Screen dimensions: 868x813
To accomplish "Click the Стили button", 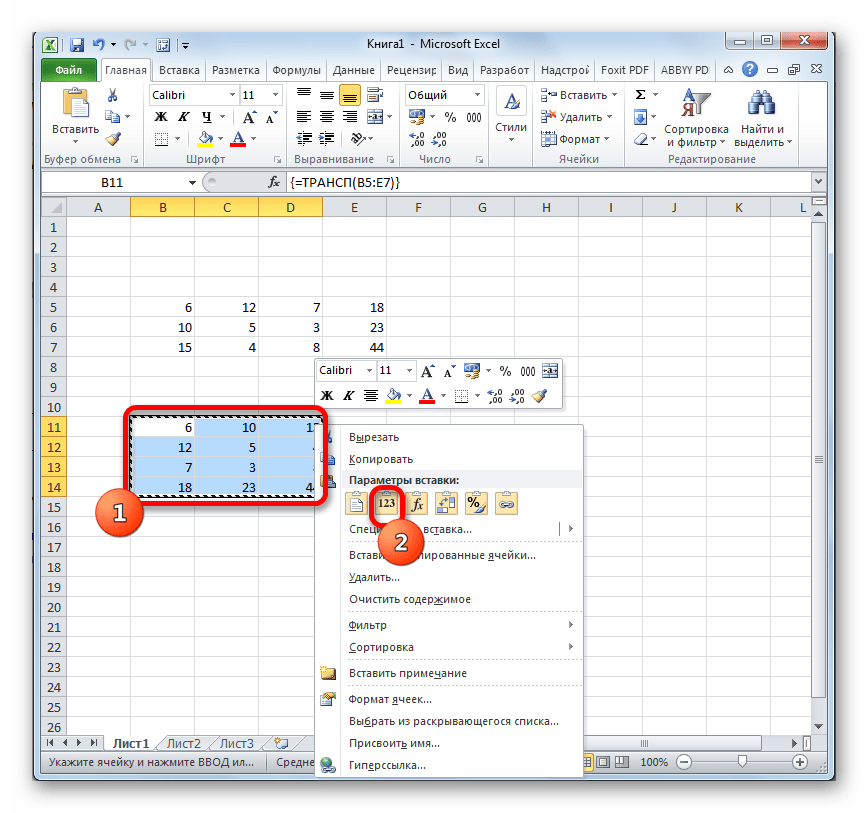I will click(x=511, y=116).
